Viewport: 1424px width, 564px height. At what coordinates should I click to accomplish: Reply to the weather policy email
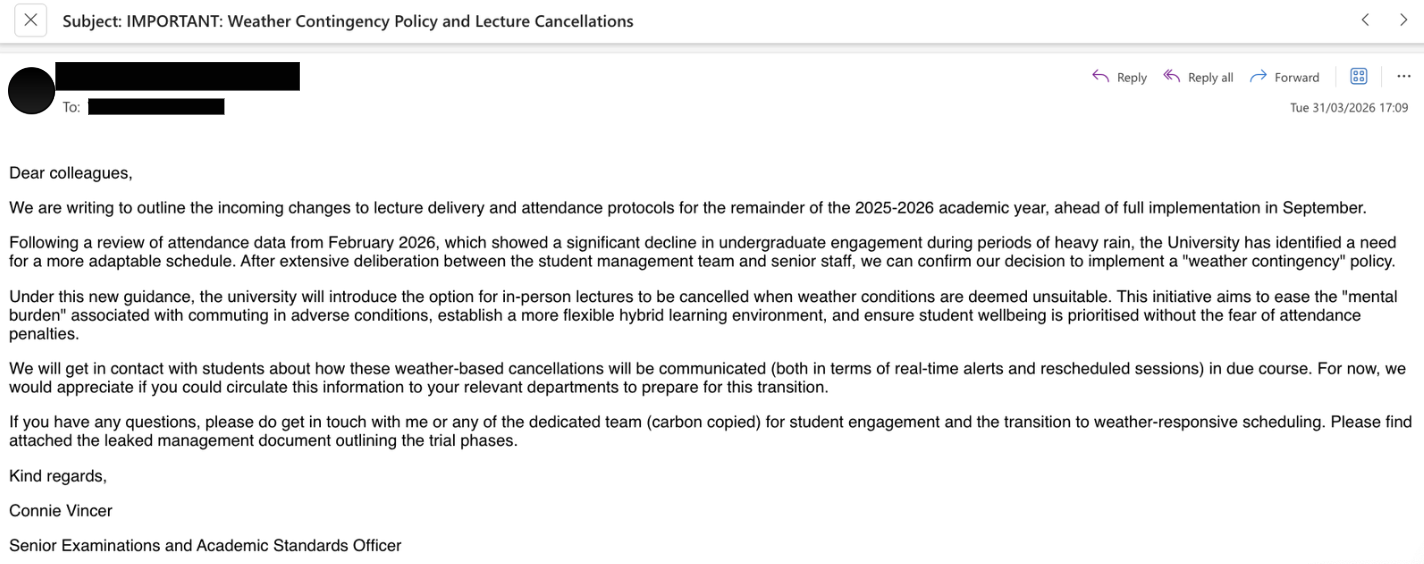click(x=1119, y=77)
